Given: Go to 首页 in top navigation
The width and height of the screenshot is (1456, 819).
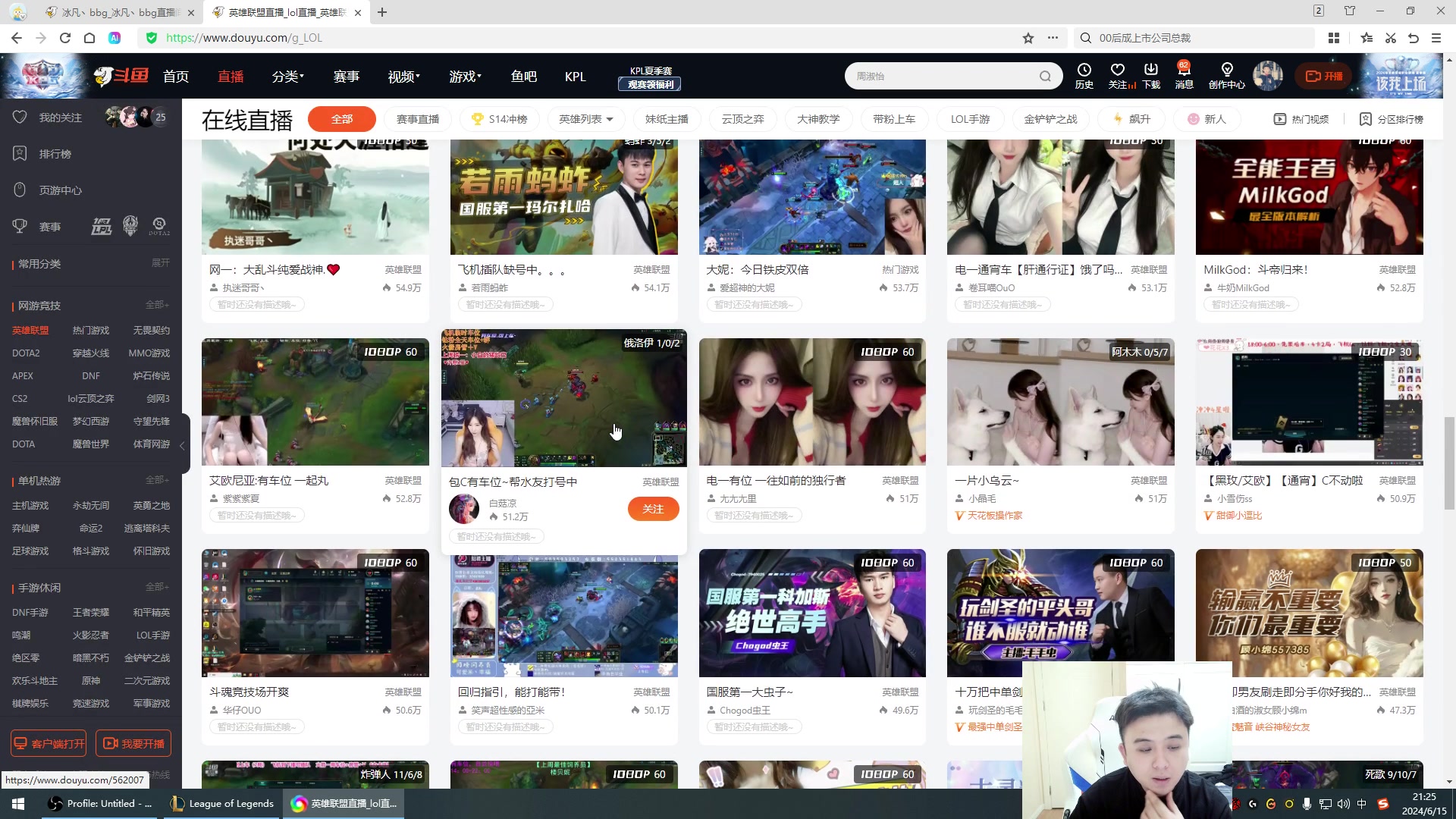Looking at the screenshot, I should pos(175,76).
